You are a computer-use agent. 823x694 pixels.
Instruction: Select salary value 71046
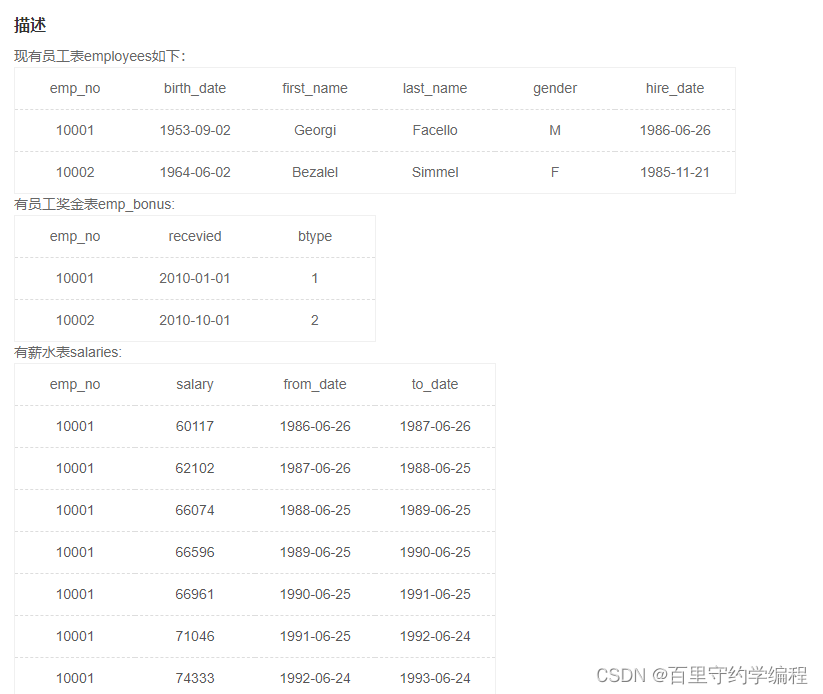[x=195, y=636]
